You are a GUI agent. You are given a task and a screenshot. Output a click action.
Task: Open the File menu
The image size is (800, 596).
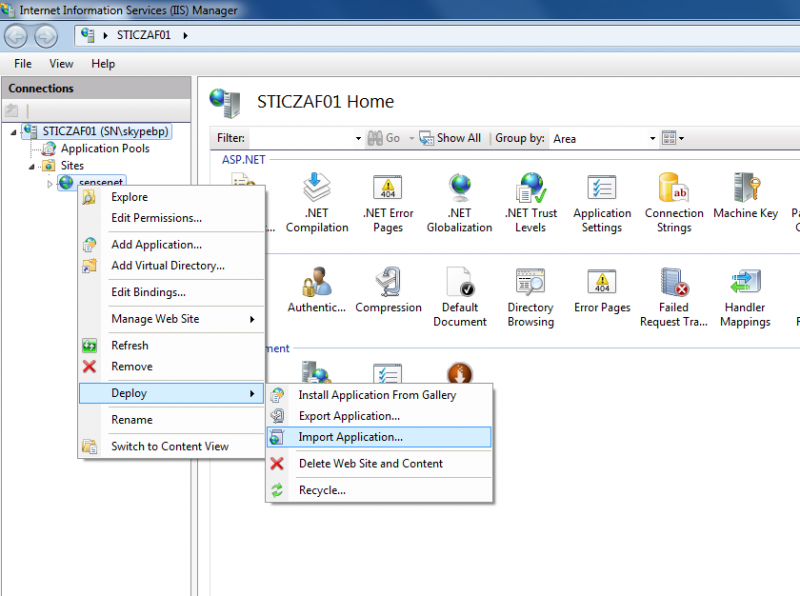tap(23, 64)
